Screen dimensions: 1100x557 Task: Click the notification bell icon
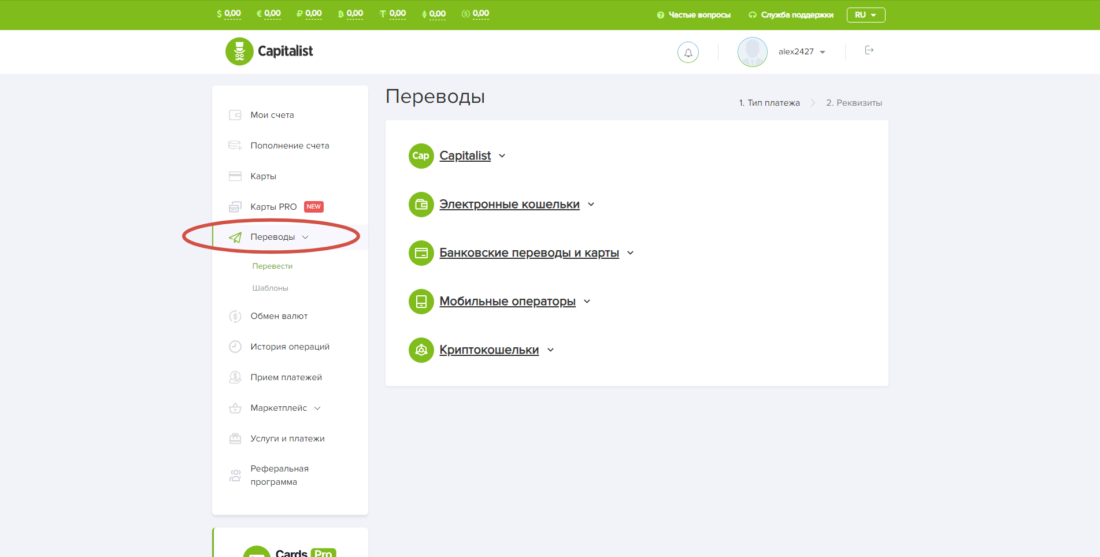(x=688, y=52)
